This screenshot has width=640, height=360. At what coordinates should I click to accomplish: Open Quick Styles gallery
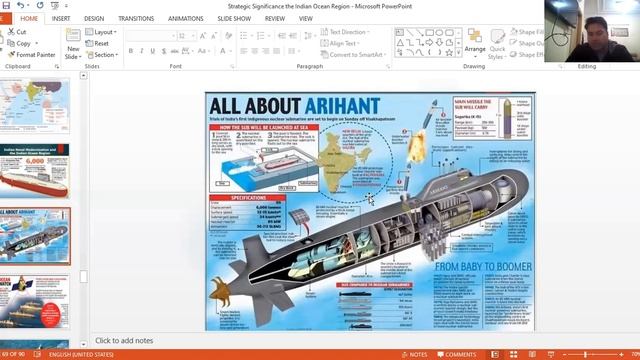pyautogui.click(x=497, y=44)
